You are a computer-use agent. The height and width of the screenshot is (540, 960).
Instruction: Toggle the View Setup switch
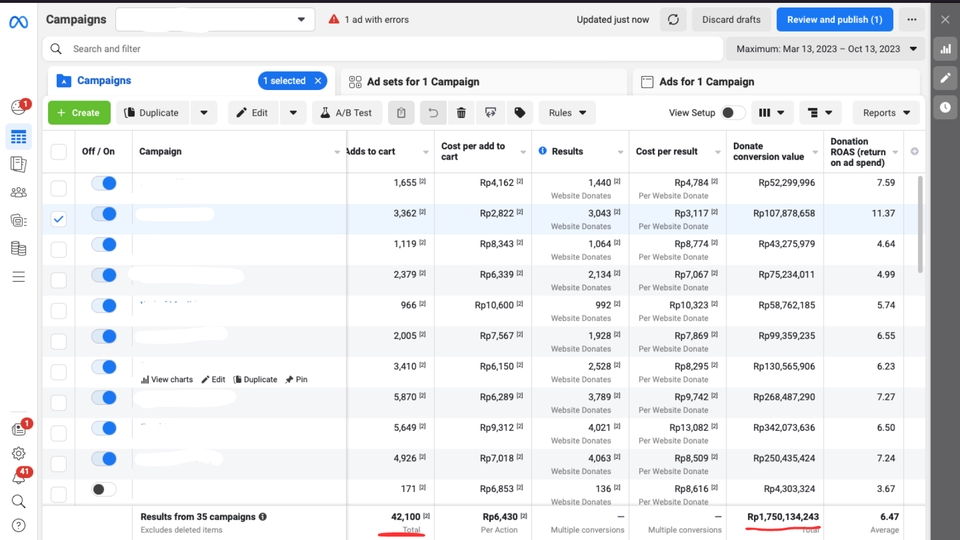pos(732,113)
